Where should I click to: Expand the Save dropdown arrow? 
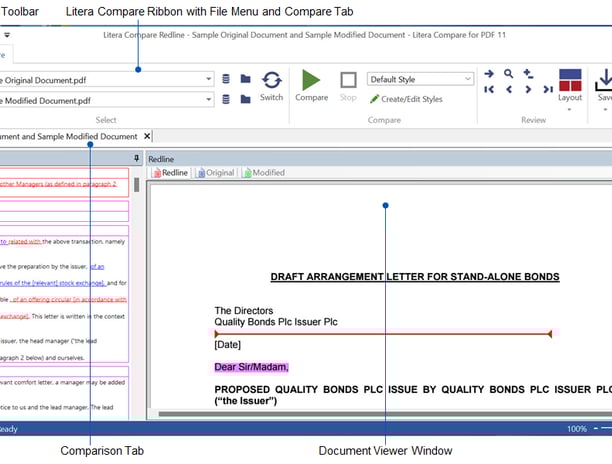point(605,110)
